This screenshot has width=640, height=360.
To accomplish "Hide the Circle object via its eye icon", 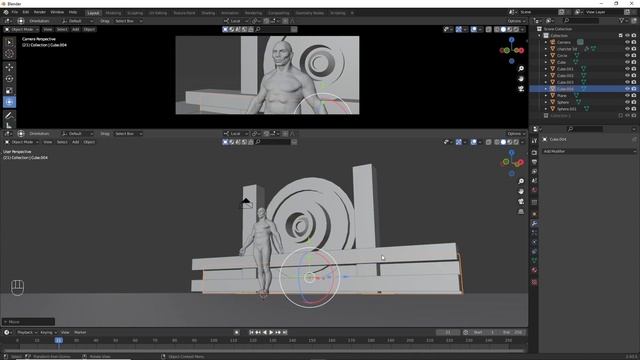I will (627, 56).
